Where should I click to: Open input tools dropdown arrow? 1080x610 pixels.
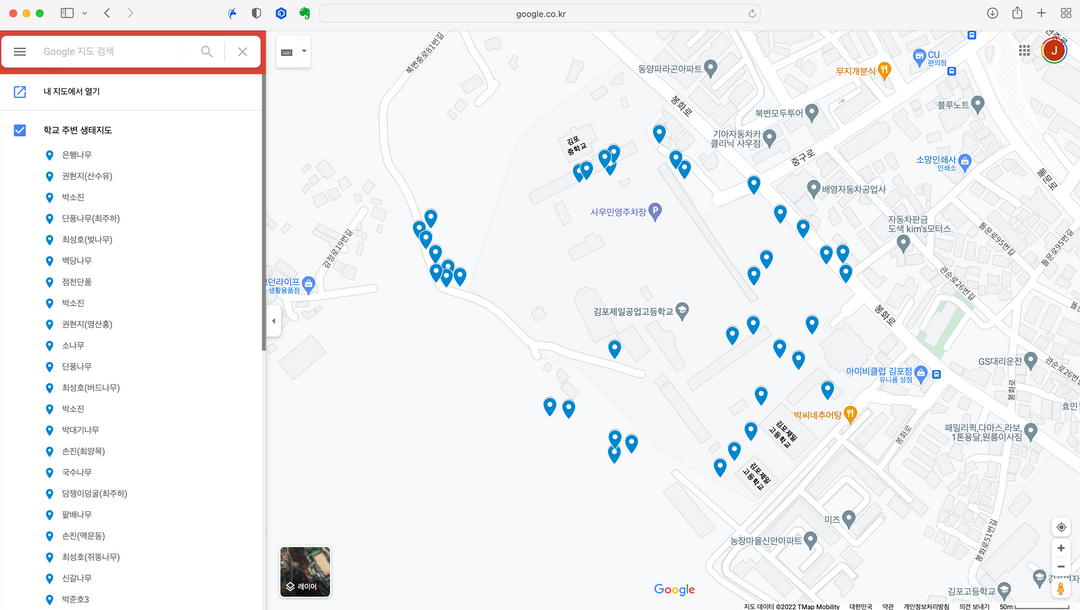pos(304,52)
